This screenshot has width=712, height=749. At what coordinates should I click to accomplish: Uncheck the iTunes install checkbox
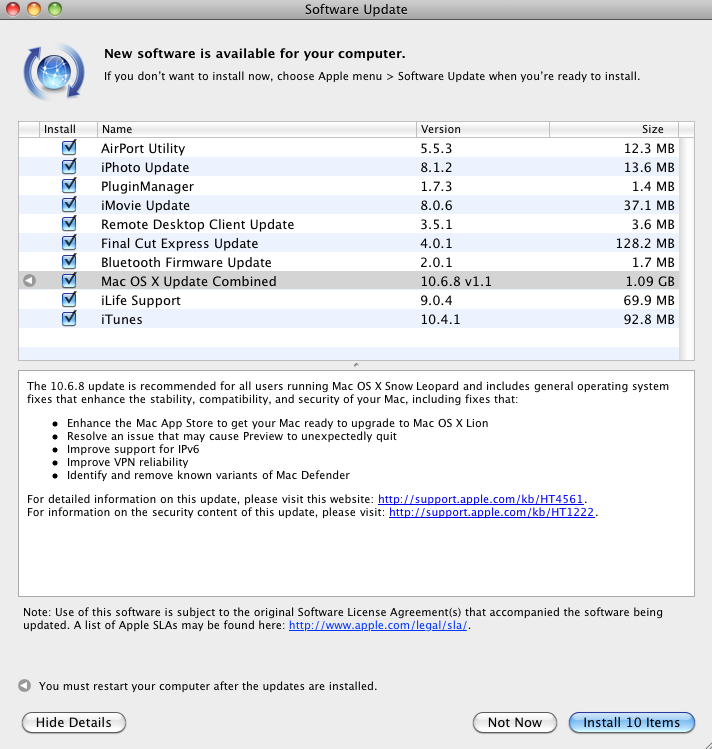(69, 319)
